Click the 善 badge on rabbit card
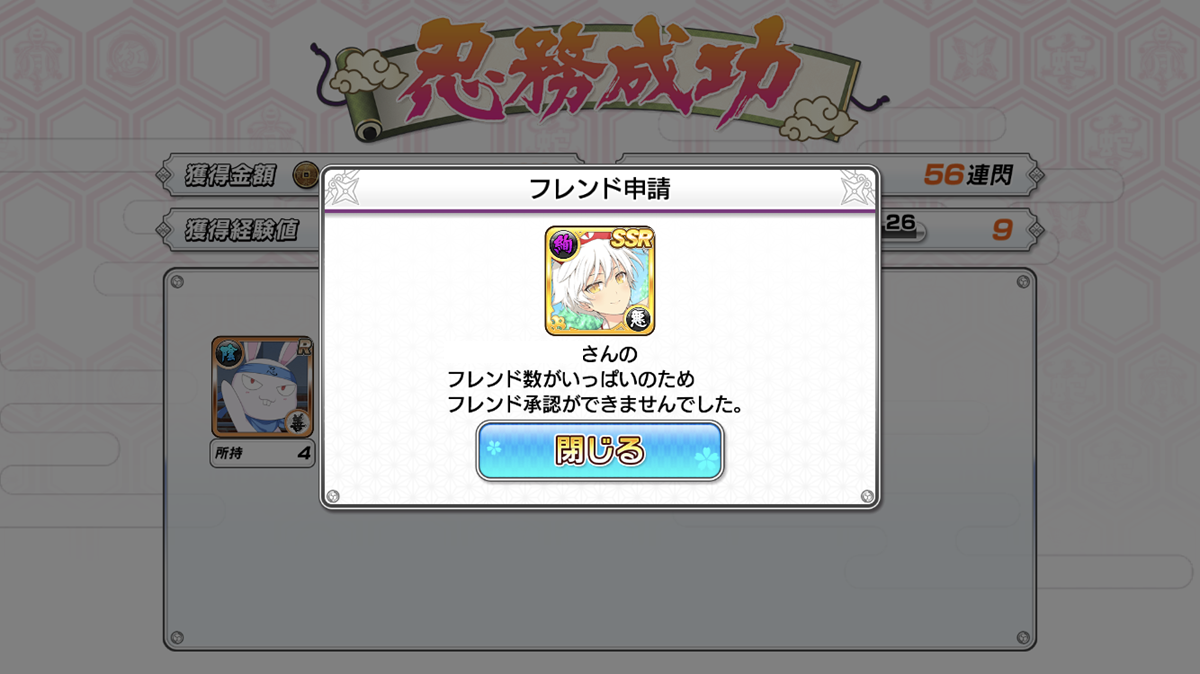Image resolution: width=1200 pixels, height=674 pixels. [297, 421]
